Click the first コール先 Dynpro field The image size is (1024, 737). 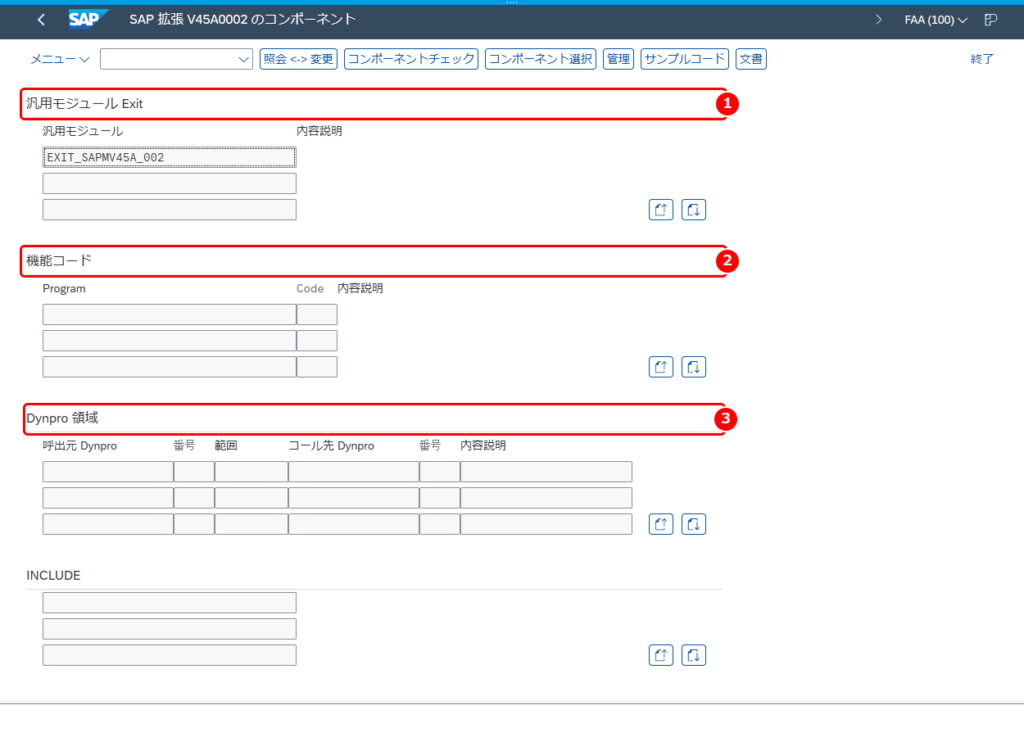click(353, 471)
